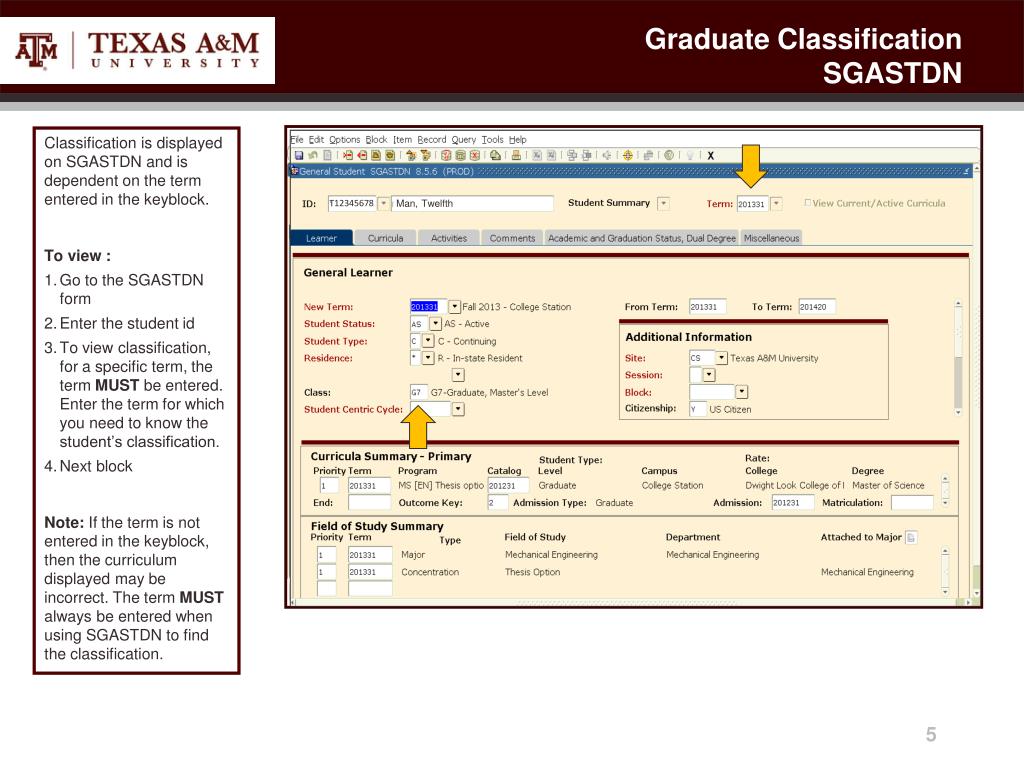This screenshot has width=1024, height=768.
Task: Click the View/Send Message toolbar icon
Action: tap(495, 155)
